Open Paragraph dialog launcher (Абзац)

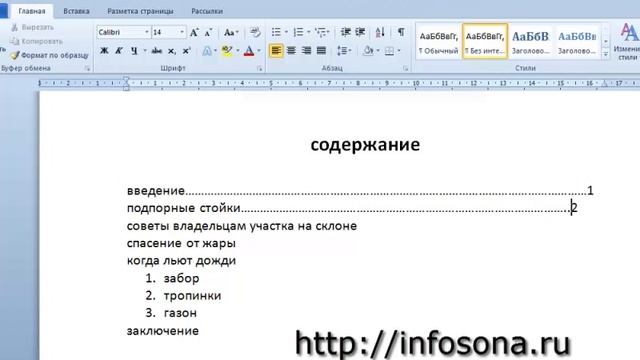click(x=405, y=69)
